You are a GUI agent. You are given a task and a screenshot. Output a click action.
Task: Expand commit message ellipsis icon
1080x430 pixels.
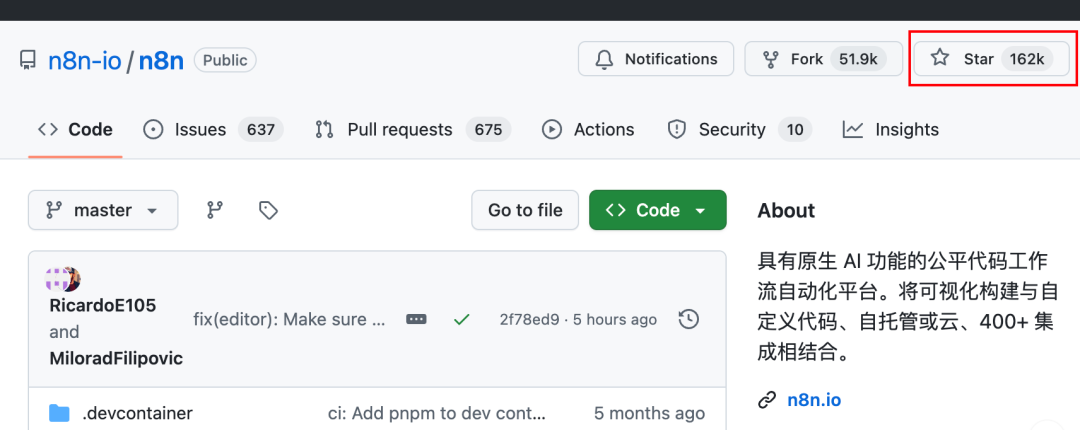click(x=416, y=319)
